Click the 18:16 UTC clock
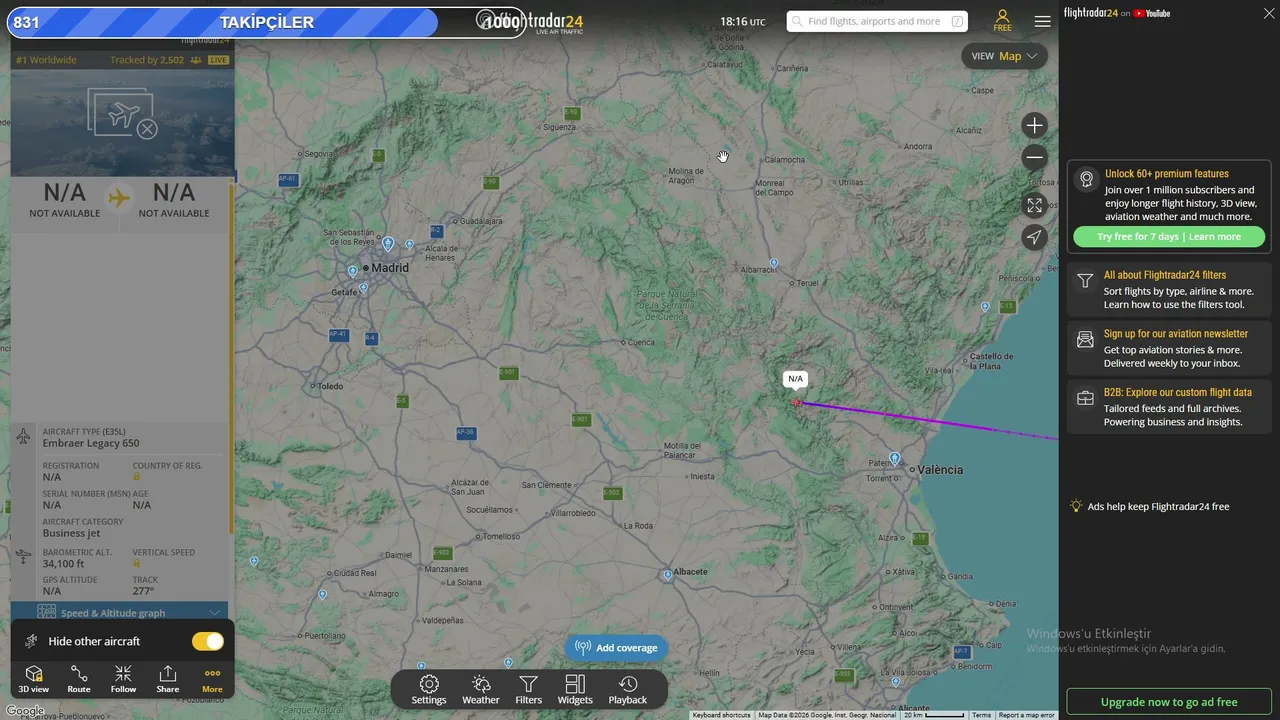 [743, 21]
